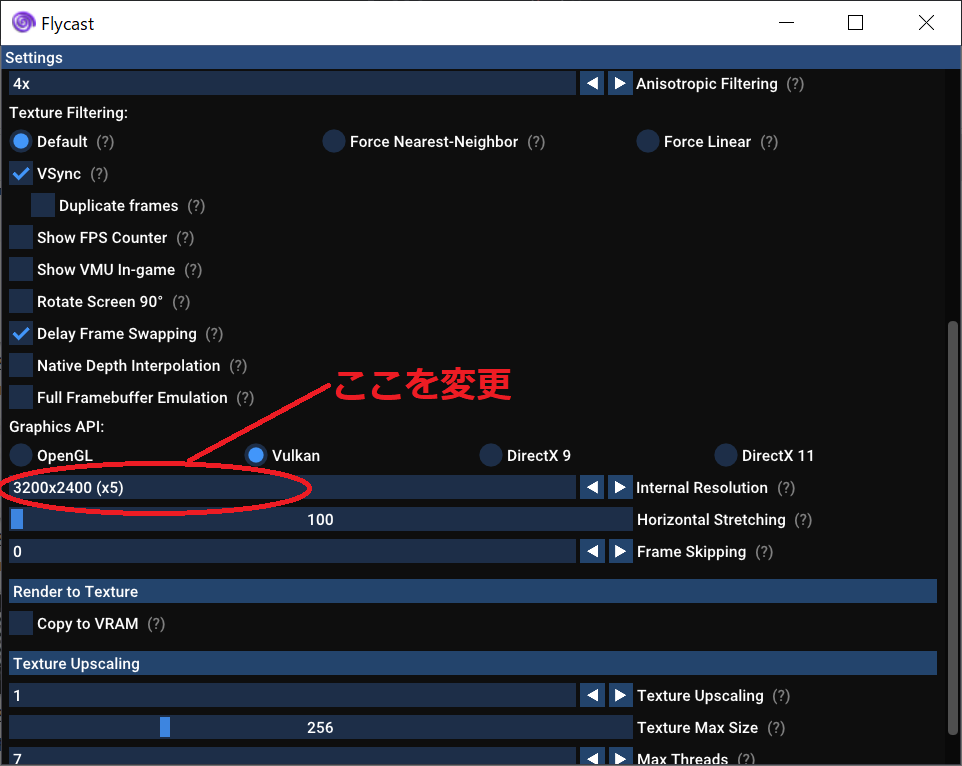962x766 pixels.
Task: Uncheck Delay Frame Swapping
Action: click(x=21, y=334)
